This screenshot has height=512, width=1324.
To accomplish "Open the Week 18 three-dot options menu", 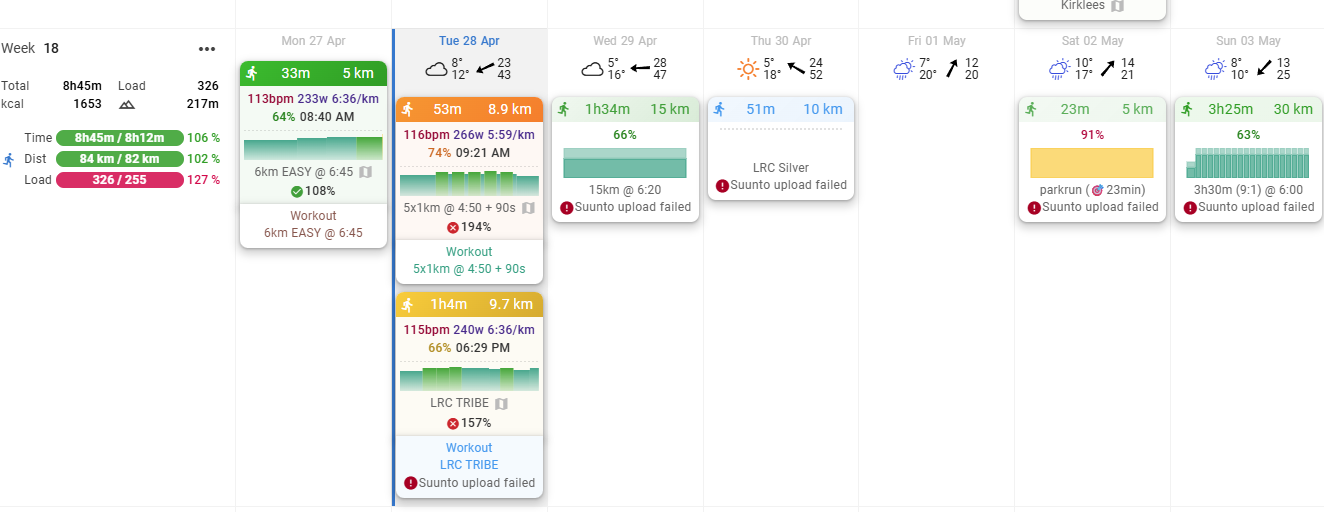I will coord(207,49).
